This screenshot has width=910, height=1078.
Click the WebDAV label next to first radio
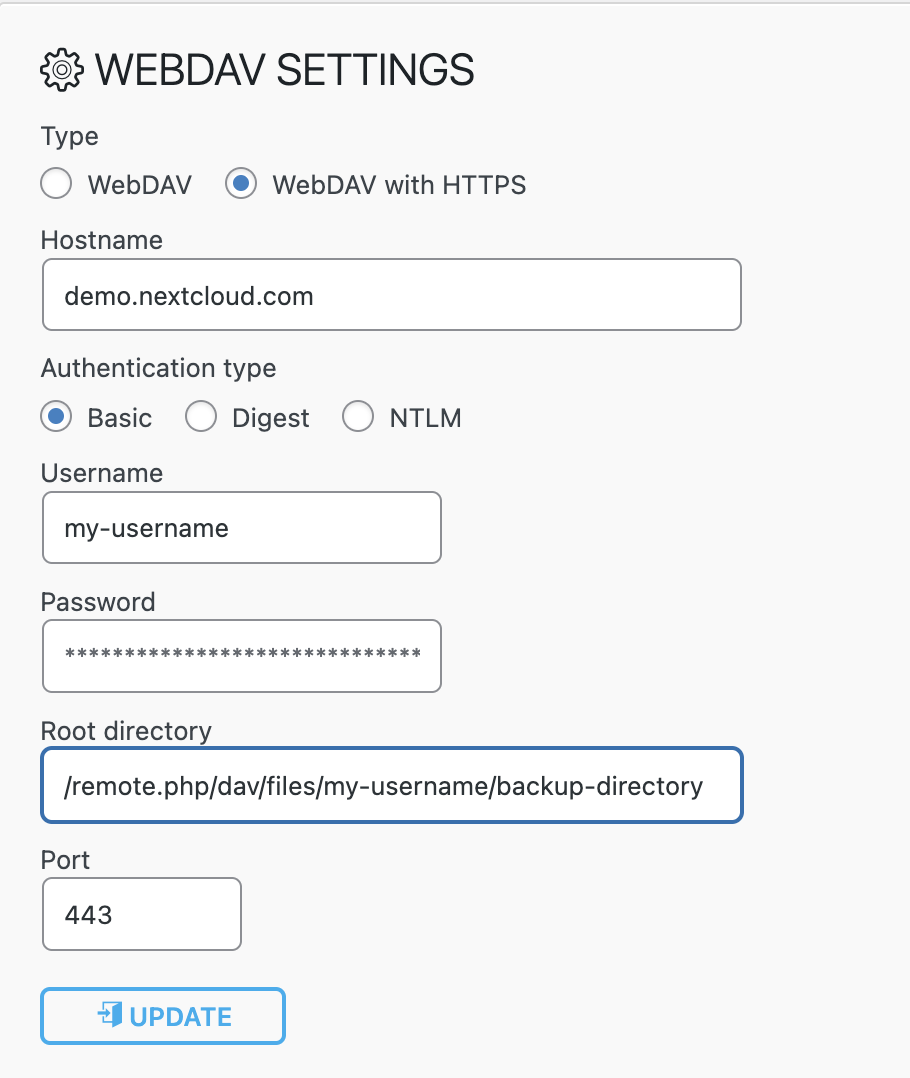click(140, 185)
